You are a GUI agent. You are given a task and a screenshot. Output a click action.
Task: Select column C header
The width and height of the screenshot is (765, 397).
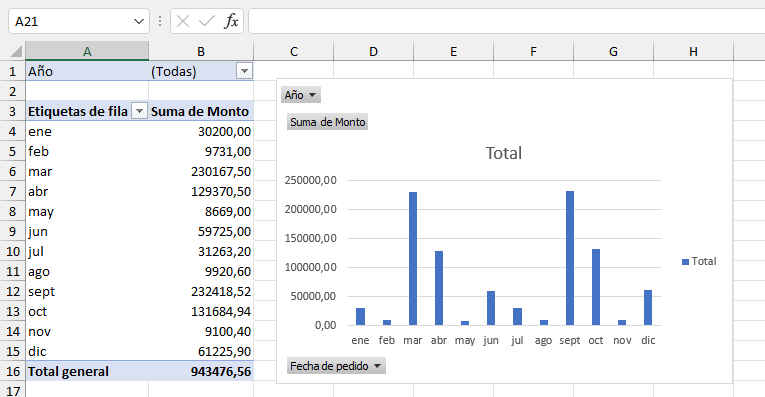pos(294,51)
